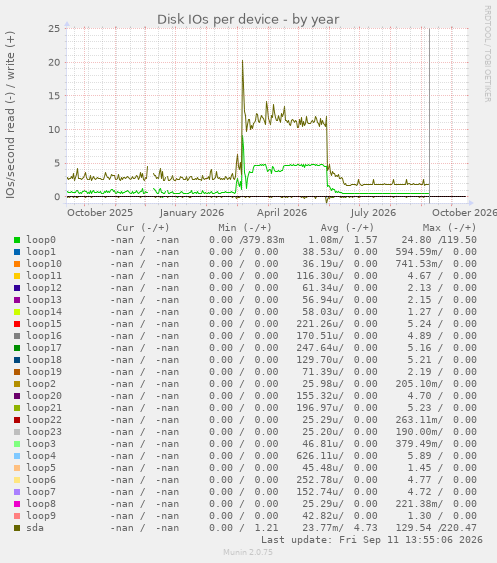Screen dimensions: 497x563
Task: Click the 'Munin 2.0.75' footer text
Action: [248, 553]
